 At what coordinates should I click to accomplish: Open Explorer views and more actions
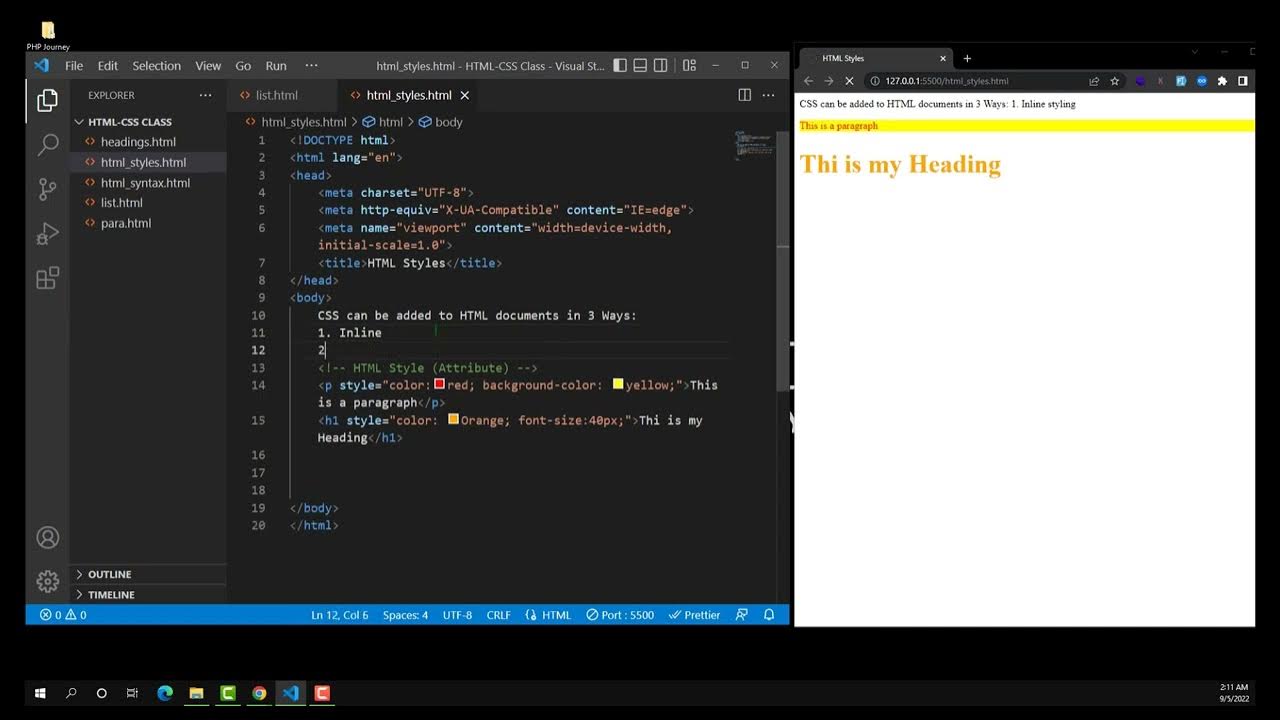pyautogui.click(x=205, y=95)
